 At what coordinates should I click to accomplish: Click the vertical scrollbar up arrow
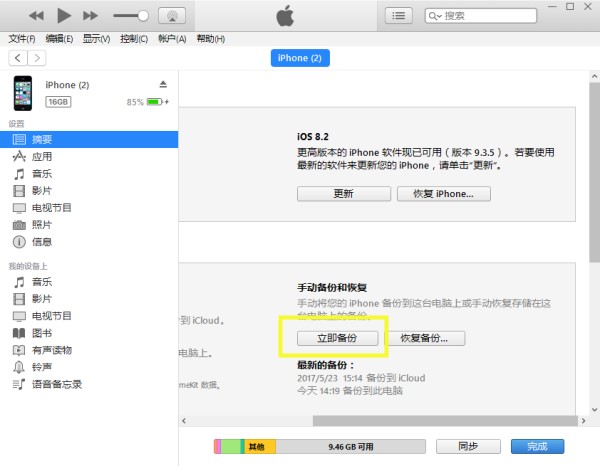point(594,76)
